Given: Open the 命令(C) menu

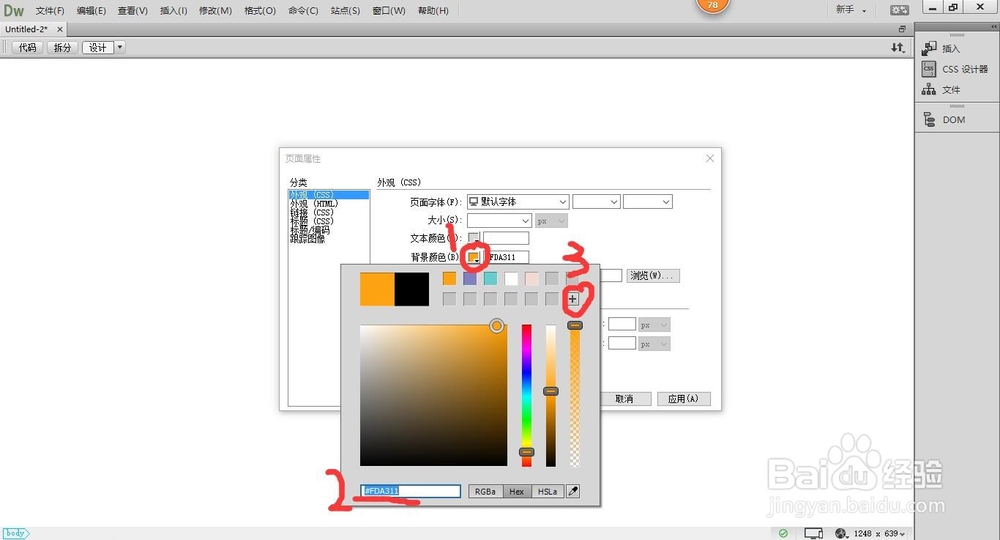Looking at the screenshot, I should (x=303, y=10).
